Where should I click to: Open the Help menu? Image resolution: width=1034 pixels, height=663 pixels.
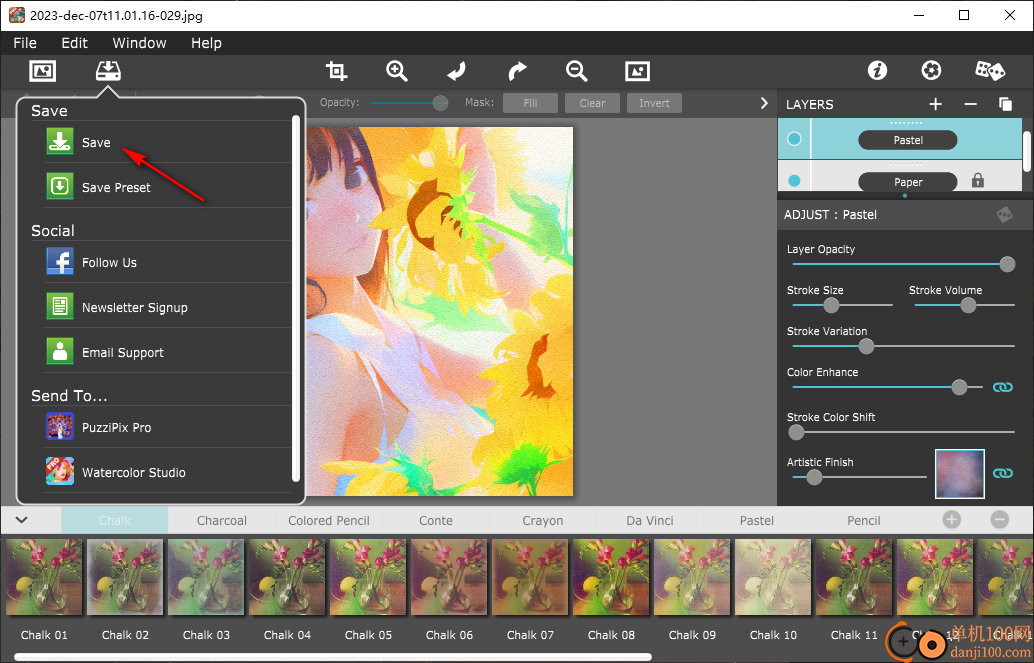[206, 43]
